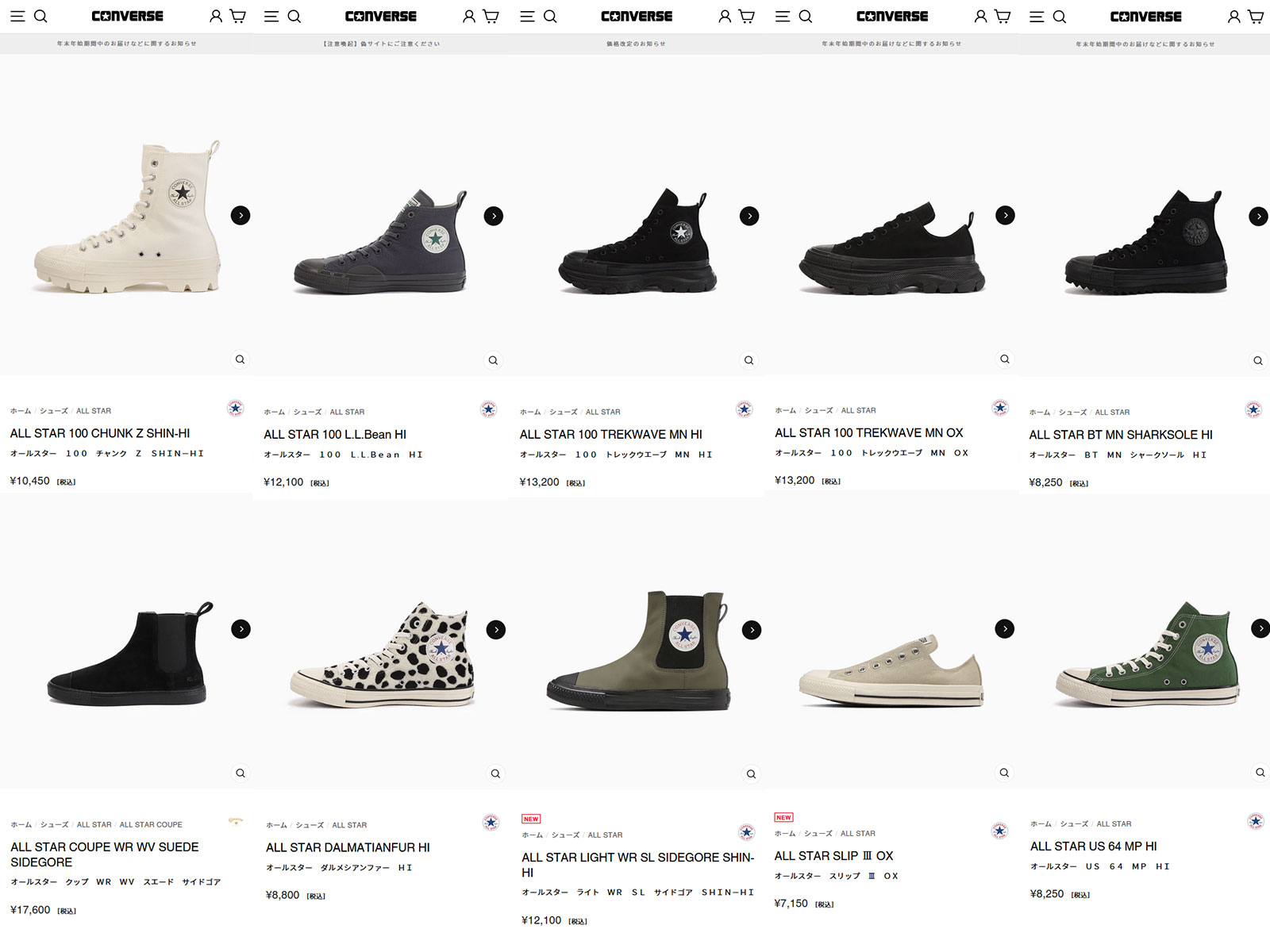Click シューズ breadcrumb above ALL STAR 100 TREKWAVE MN OX
The height and width of the screenshot is (952, 1270).
pos(818,410)
